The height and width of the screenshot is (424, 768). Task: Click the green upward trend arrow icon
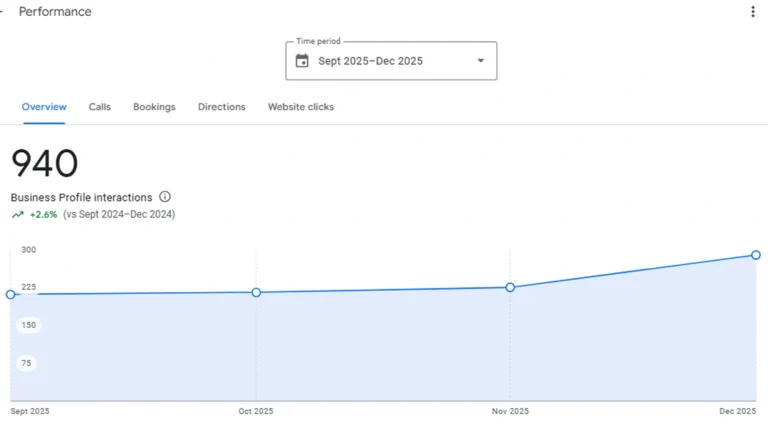(x=17, y=214)
